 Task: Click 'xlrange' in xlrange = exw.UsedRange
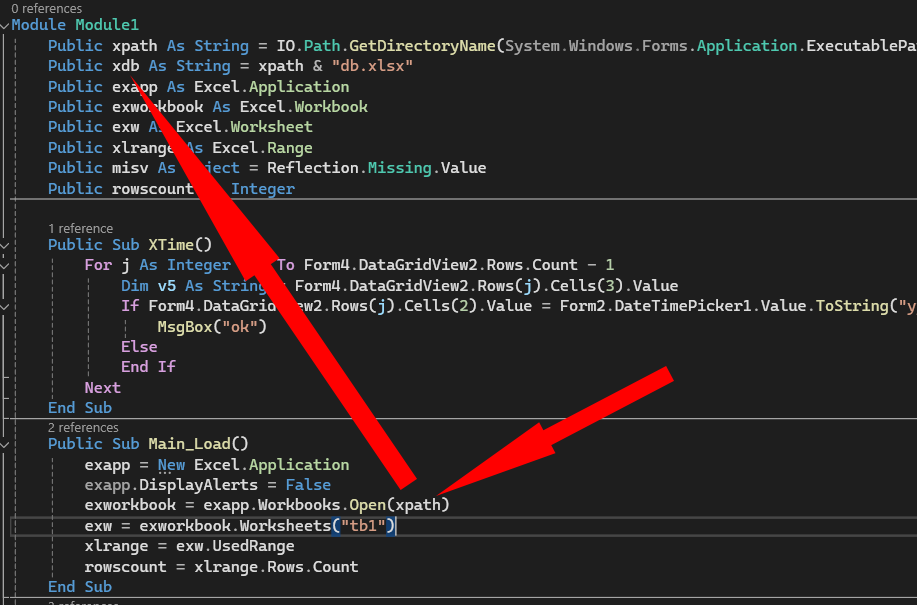click(116, 546)
